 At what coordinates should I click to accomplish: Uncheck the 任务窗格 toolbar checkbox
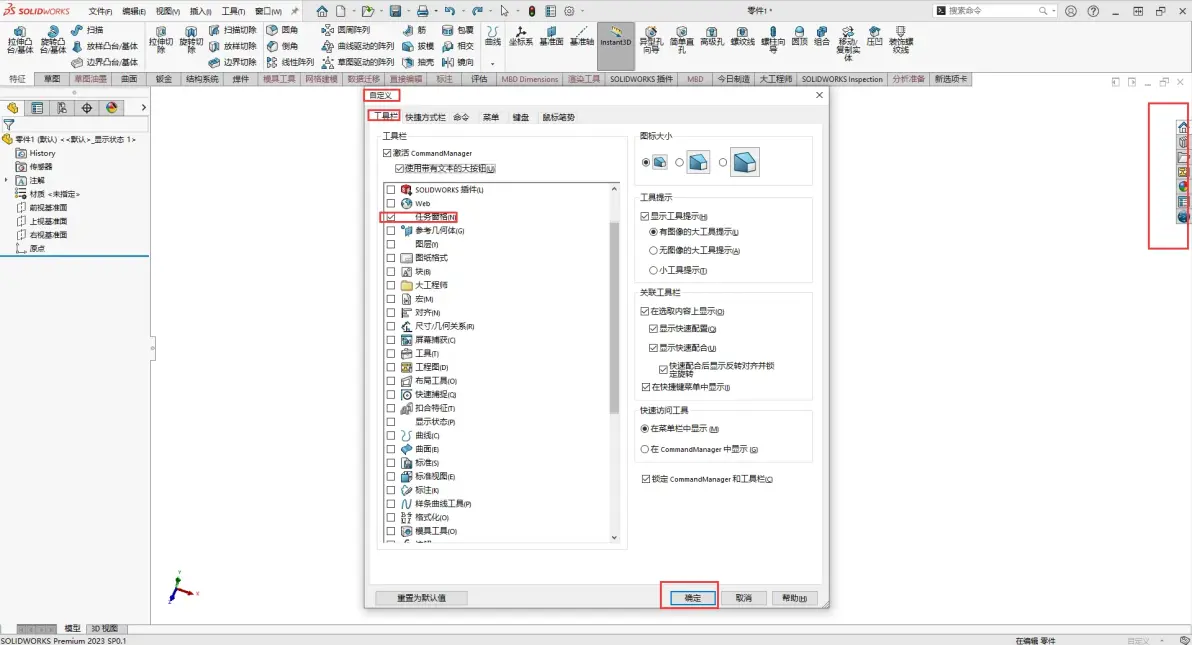pos(391,217)
